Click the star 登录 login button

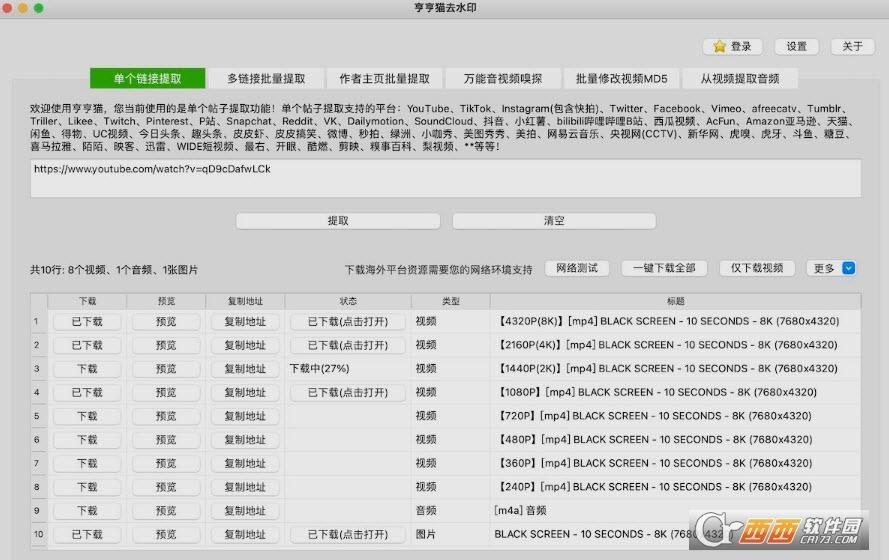(x=732, y=46)
